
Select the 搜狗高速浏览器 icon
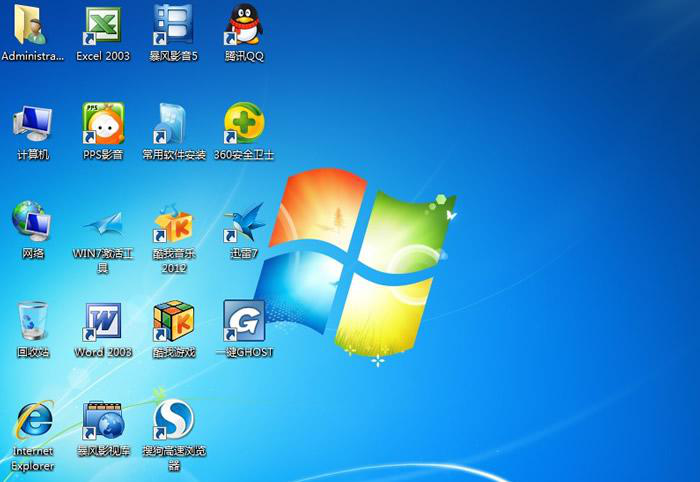[x=174, y=420]
